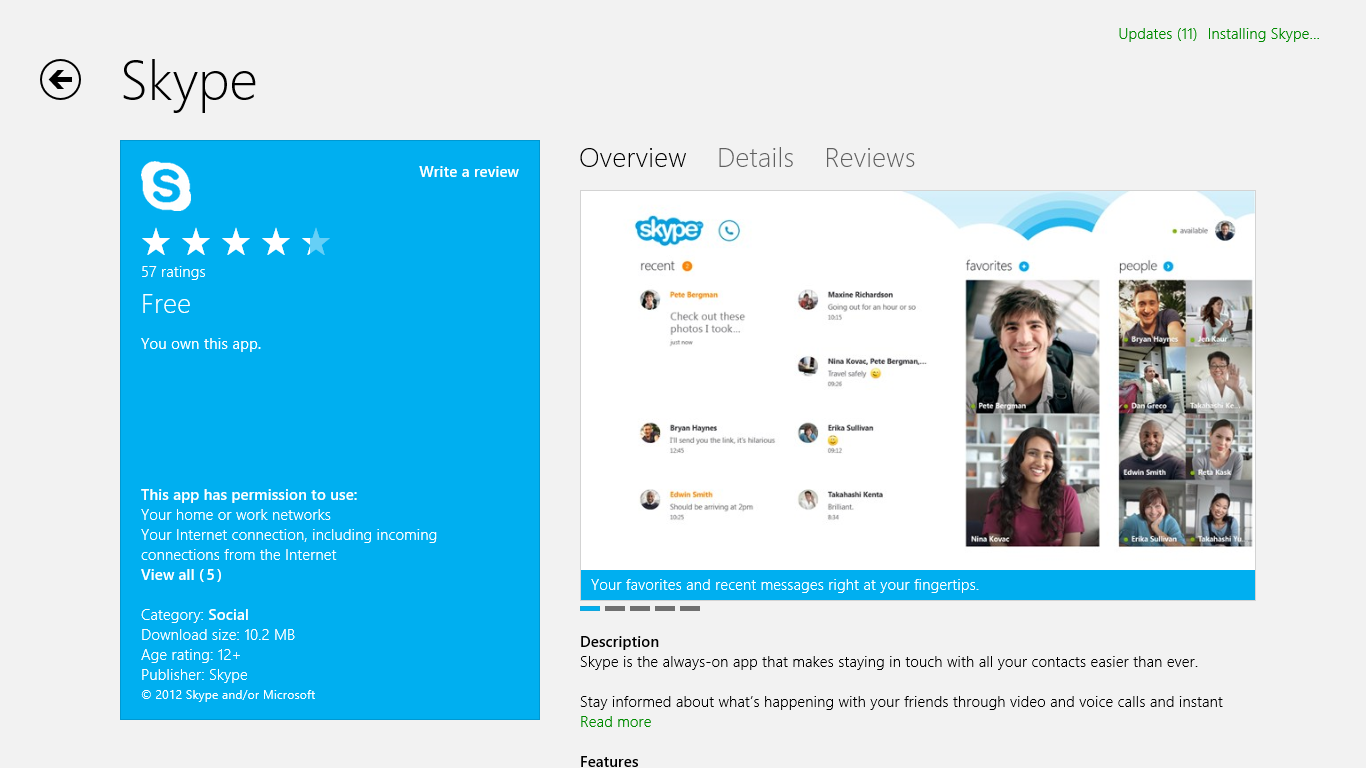Open the Overview tab

click(633, 158)
